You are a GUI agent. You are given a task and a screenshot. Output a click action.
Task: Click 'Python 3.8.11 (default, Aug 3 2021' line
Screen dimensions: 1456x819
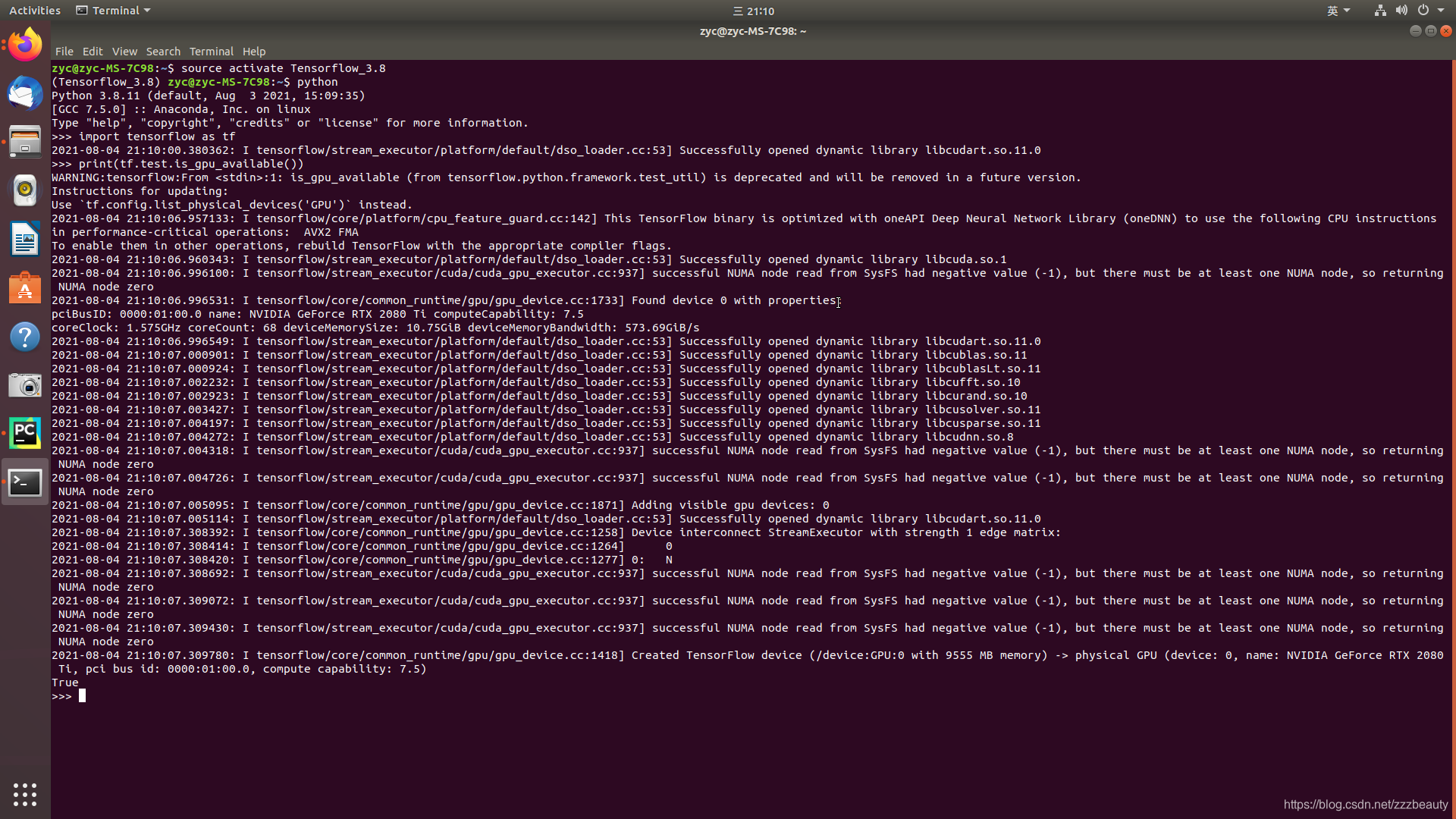[209, 96]
